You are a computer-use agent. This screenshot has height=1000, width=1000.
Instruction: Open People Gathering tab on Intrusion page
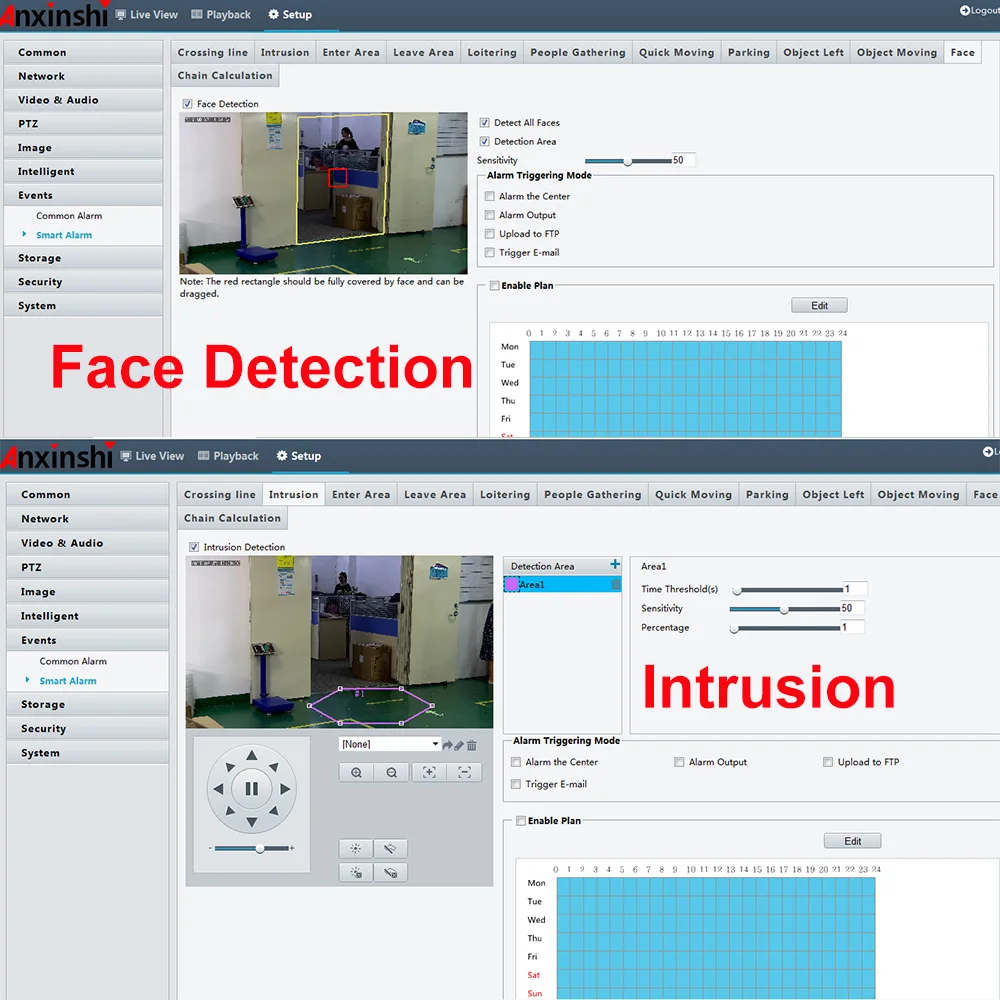coord(592,494)
